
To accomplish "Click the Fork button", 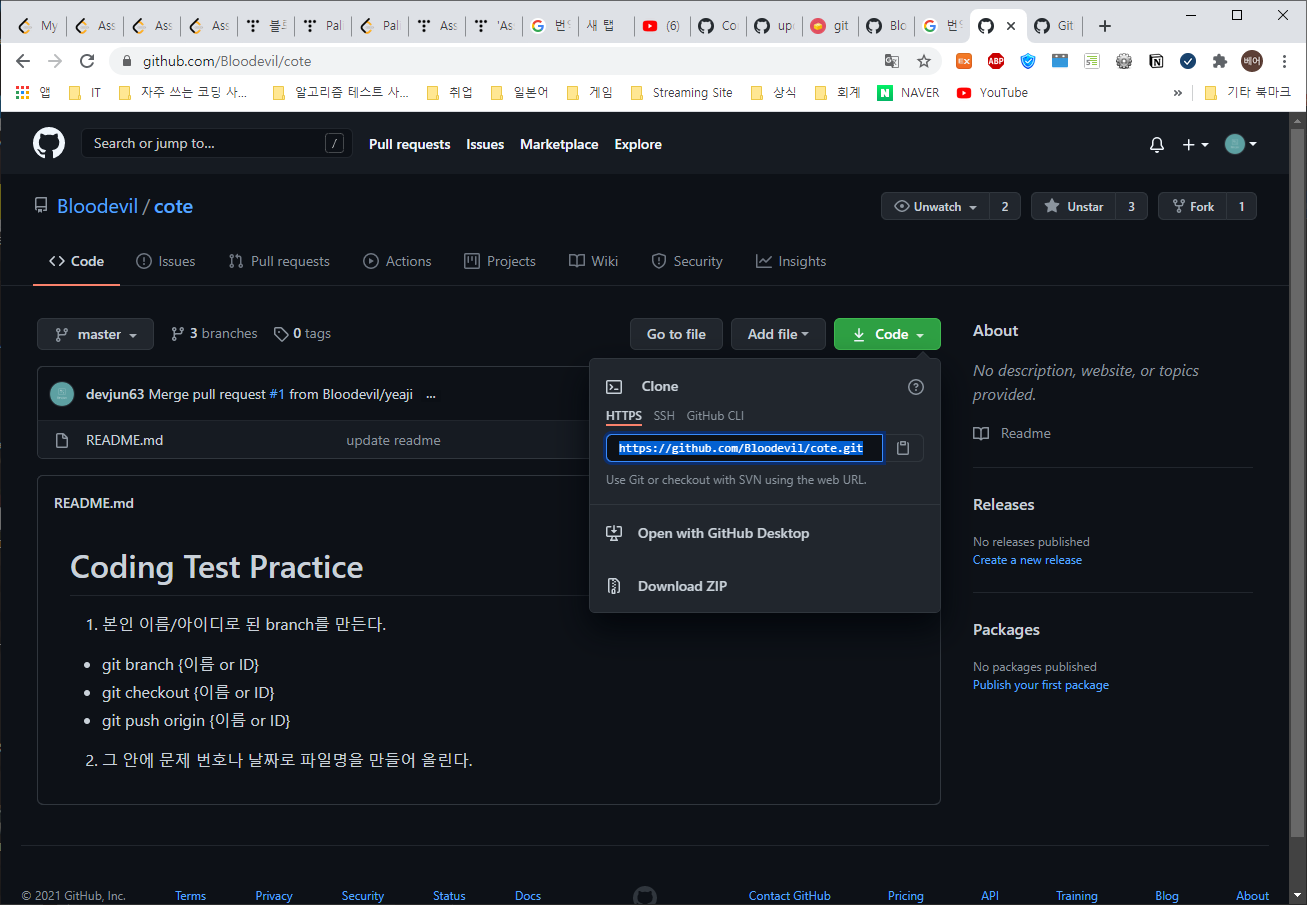I will point(1192,206).
